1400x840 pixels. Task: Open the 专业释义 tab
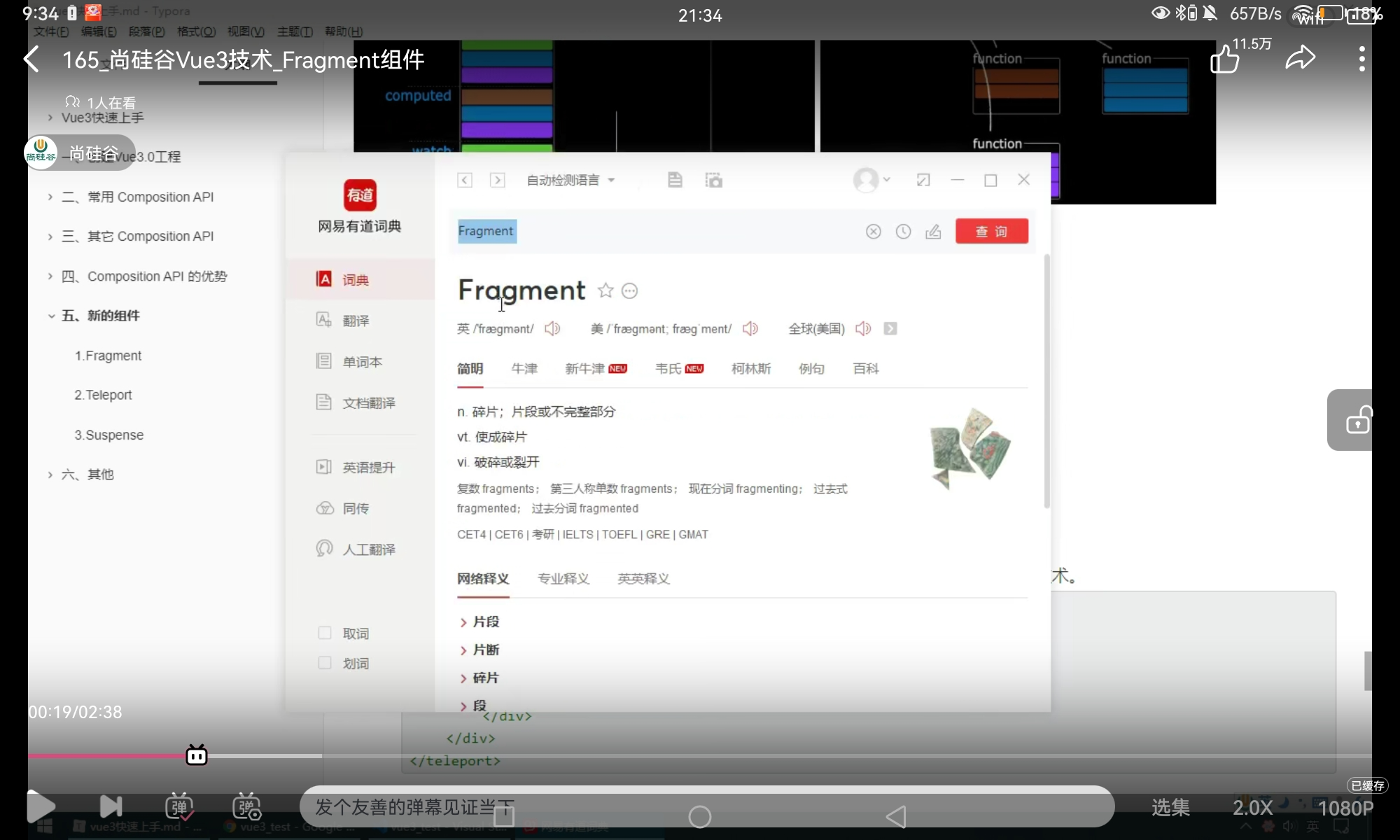coord(563,579)
